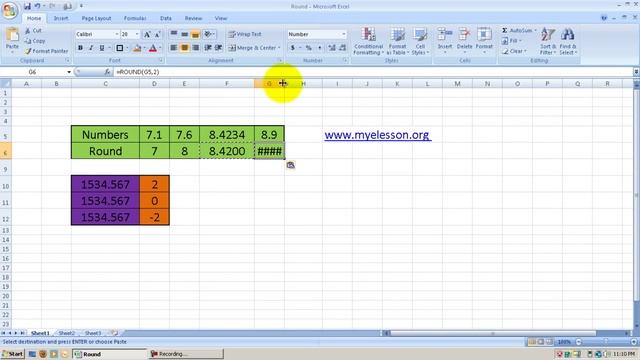The width and height of the screenshot is (640, 360).
Task: Open the Font Color dropdown arrow
Action: coord(160,48)
